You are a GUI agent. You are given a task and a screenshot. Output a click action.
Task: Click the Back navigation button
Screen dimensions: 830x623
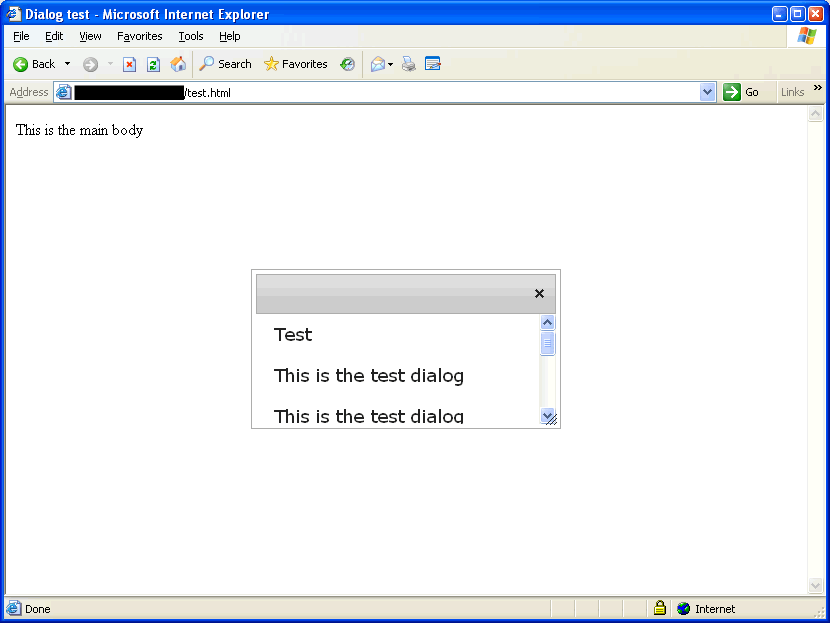34,64
